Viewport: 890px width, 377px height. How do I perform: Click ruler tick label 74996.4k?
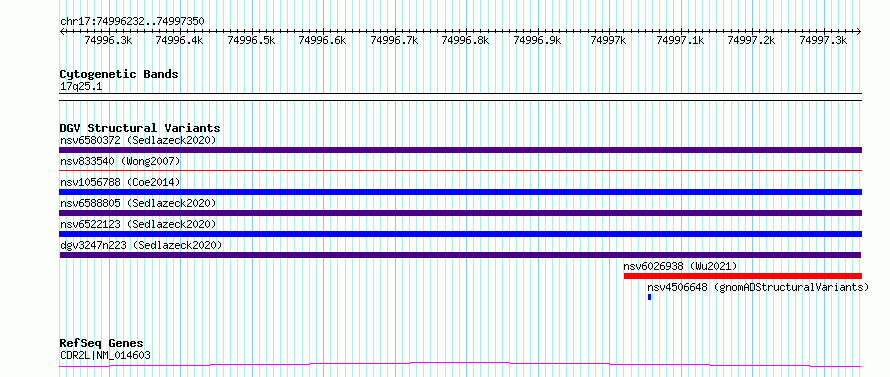[179, 40]
